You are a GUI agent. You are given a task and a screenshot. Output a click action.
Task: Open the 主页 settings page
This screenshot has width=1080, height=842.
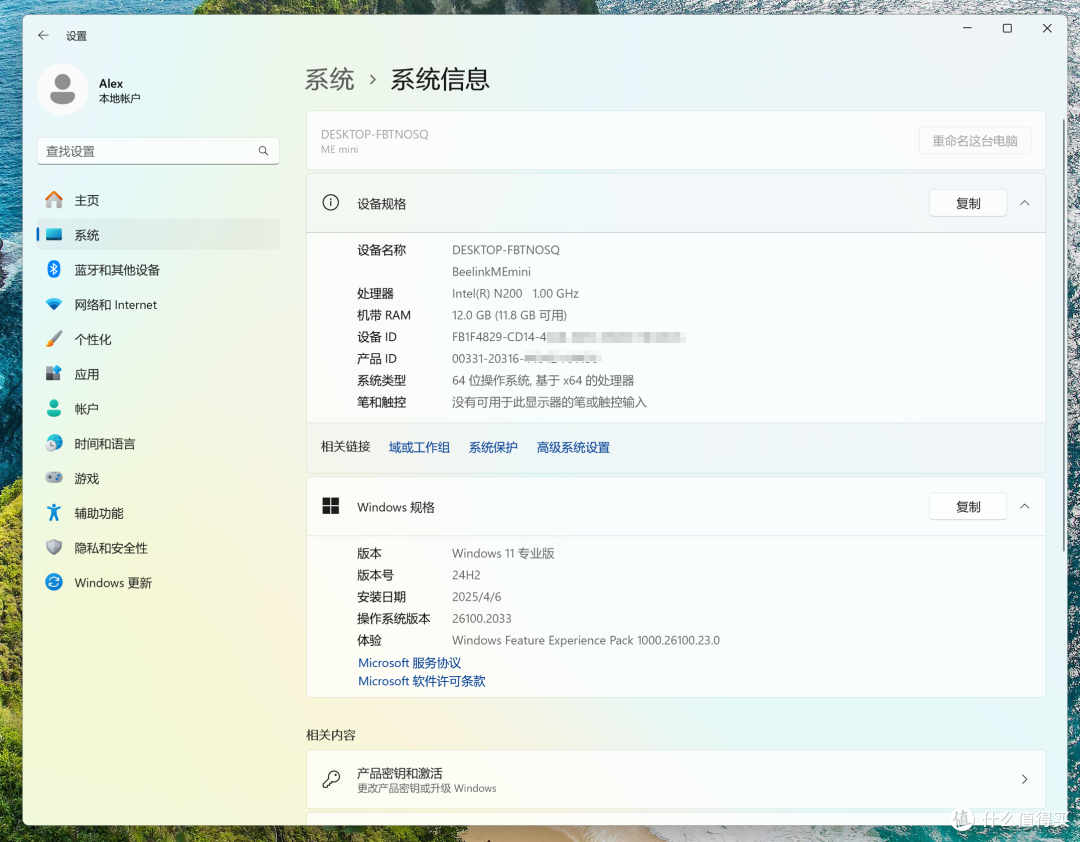click(x=158, y=200)
